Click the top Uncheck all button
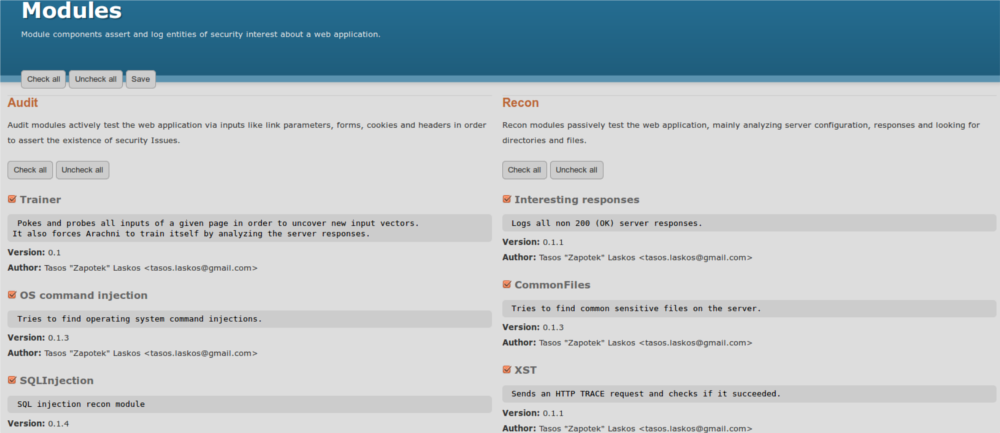The image size is (1000, 433). pyautogui.click(x=95, y=79)
